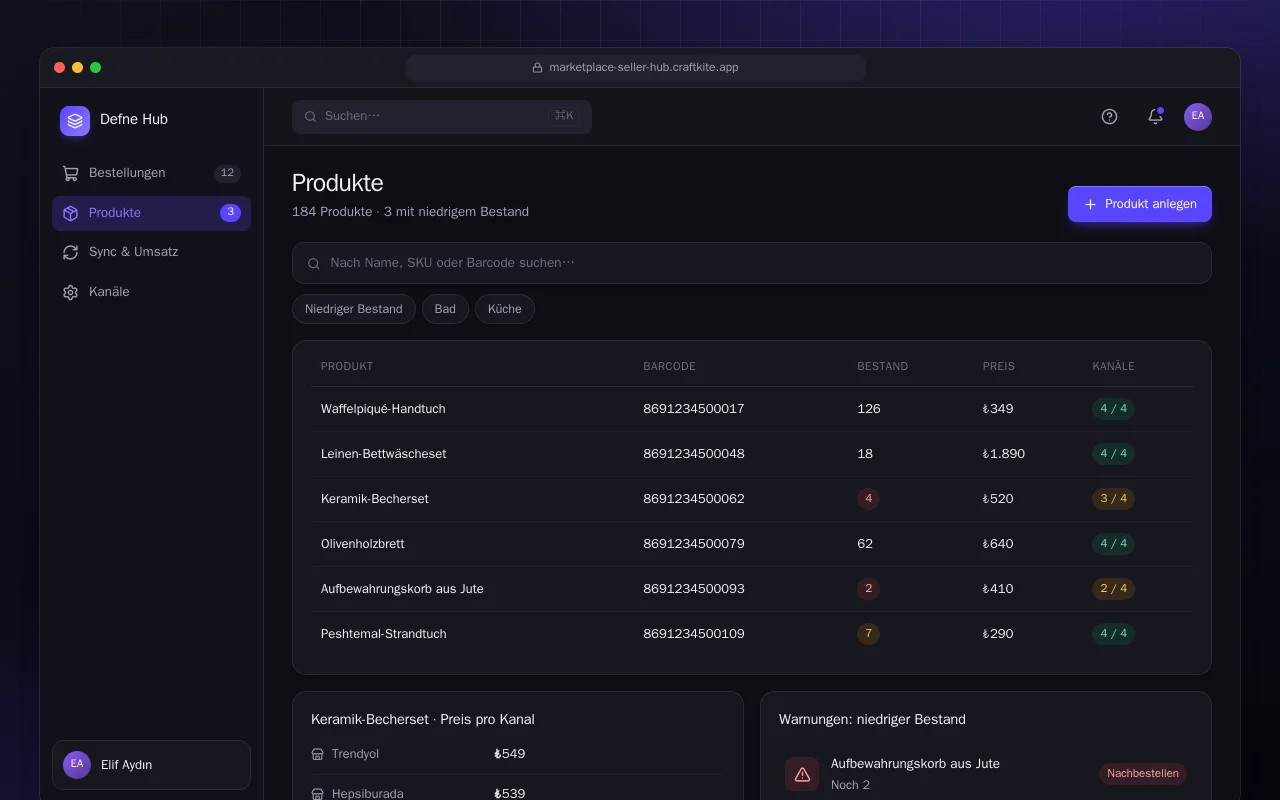Click the magnifier in the product search field

313,263
